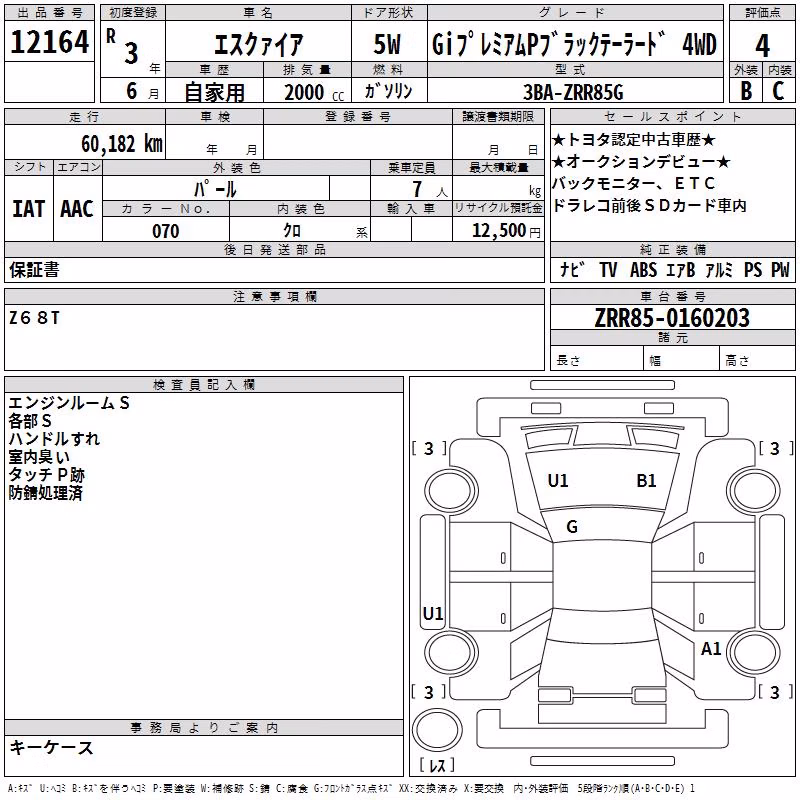Click the sales point ★オークションデビュー★
Screen dimensions: 800x800
coord(641,162)
